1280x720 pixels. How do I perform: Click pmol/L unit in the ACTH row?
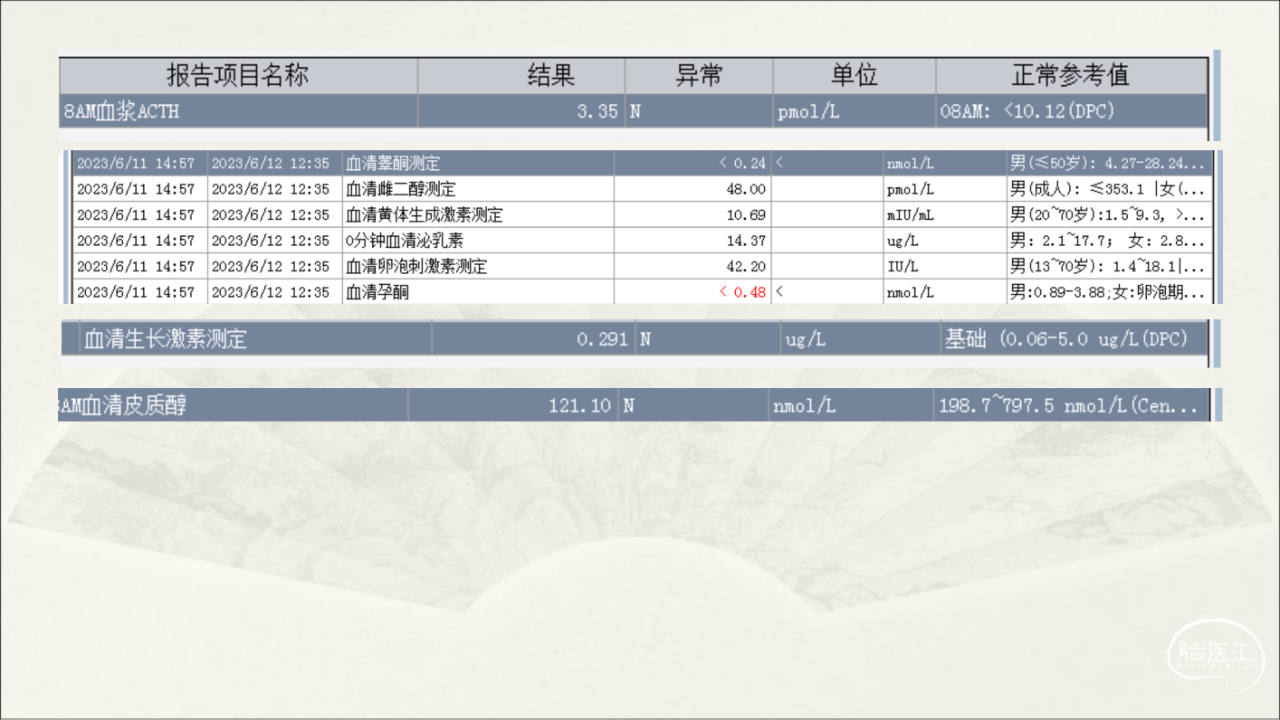(x=809, y=112)
